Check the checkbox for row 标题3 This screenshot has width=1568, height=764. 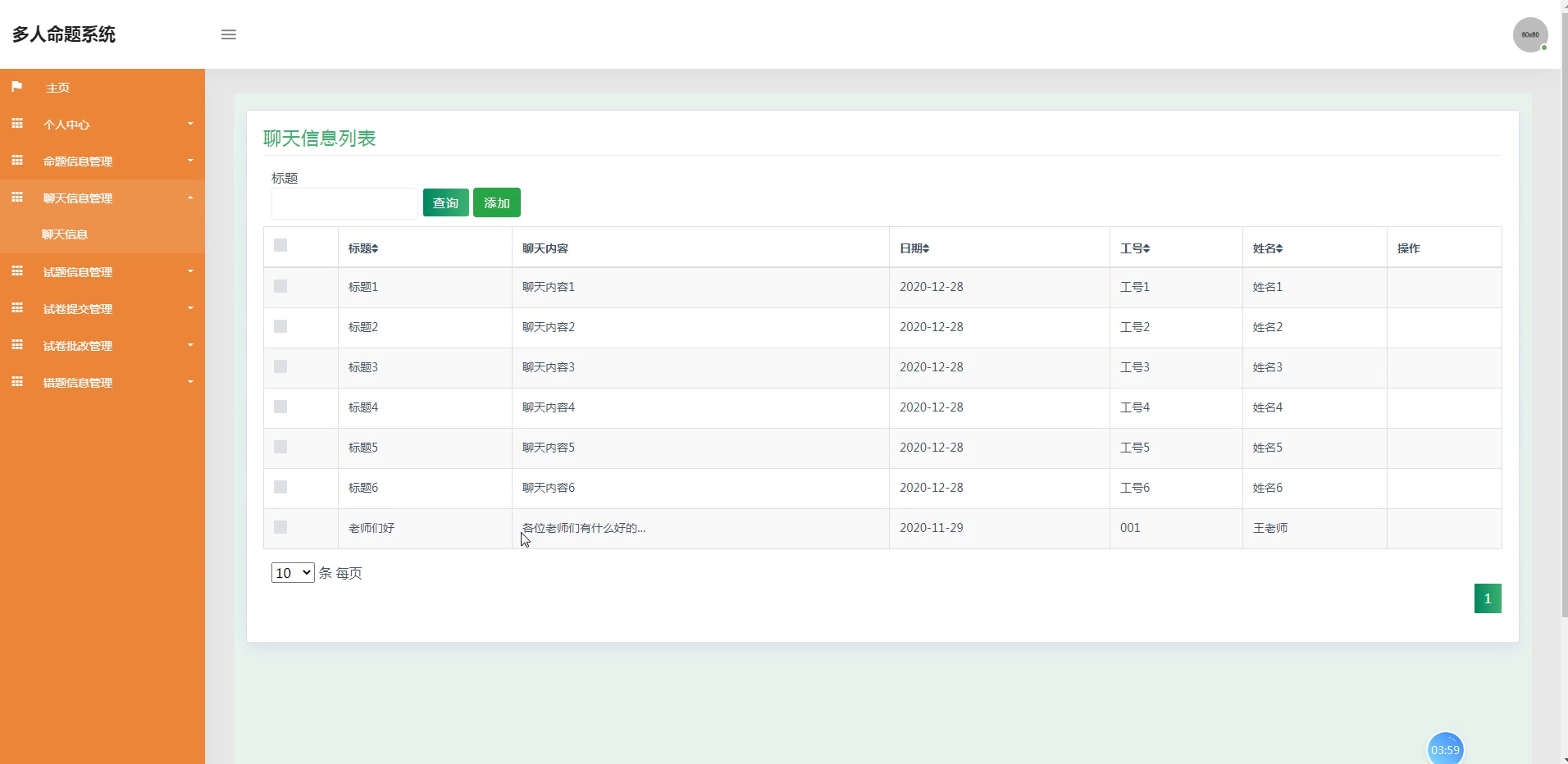coord(280,366)
